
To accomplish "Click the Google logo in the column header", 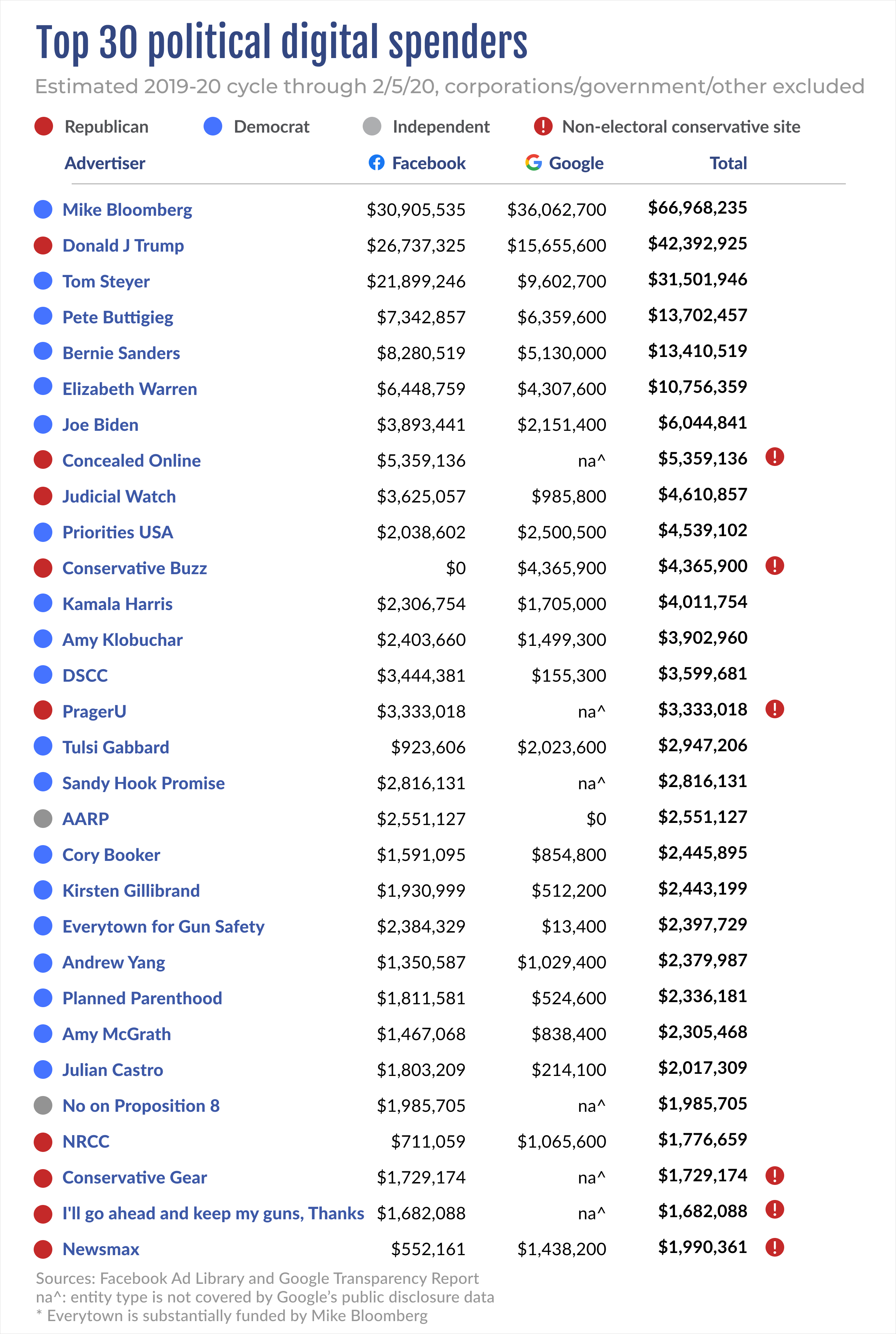I will (532, 163).
